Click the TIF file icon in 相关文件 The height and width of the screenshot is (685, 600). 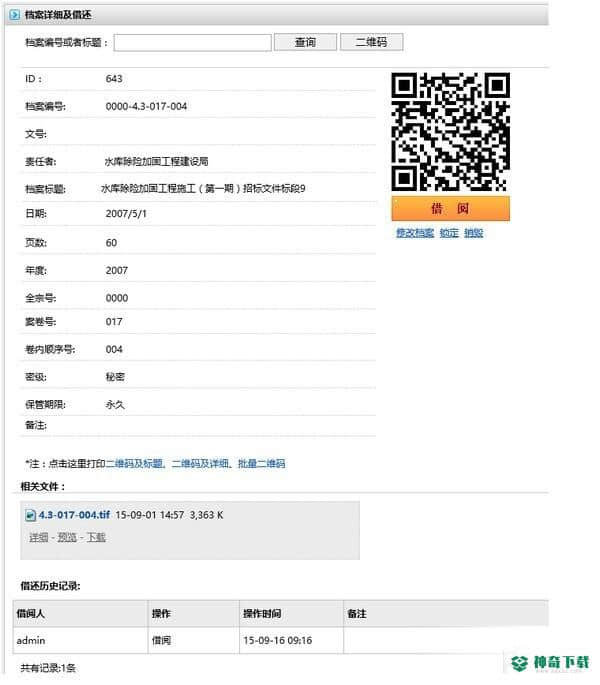click(30, 515)
